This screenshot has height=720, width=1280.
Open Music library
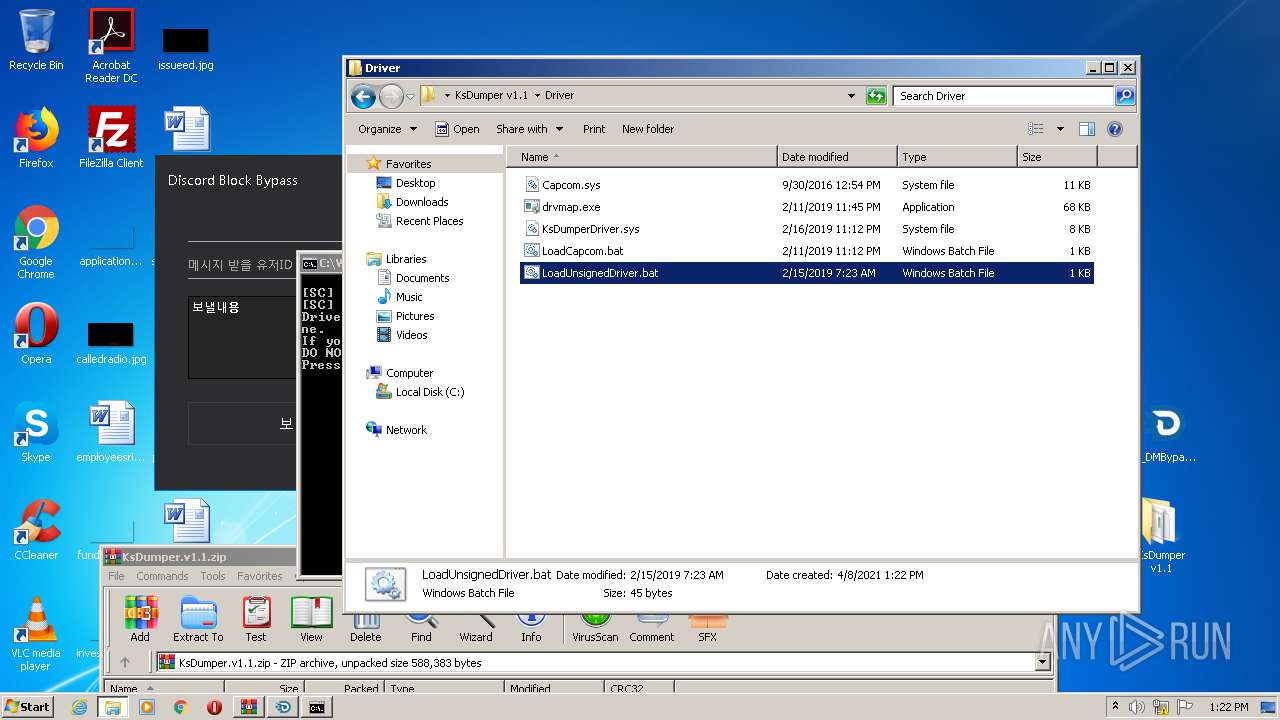click(409, 297)
